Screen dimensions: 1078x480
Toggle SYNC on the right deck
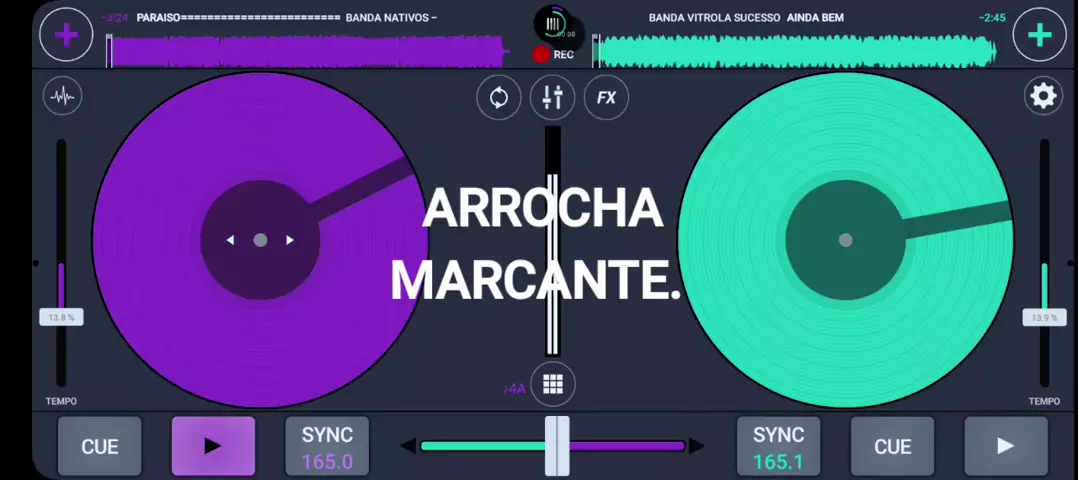click(x=778, y=446)
